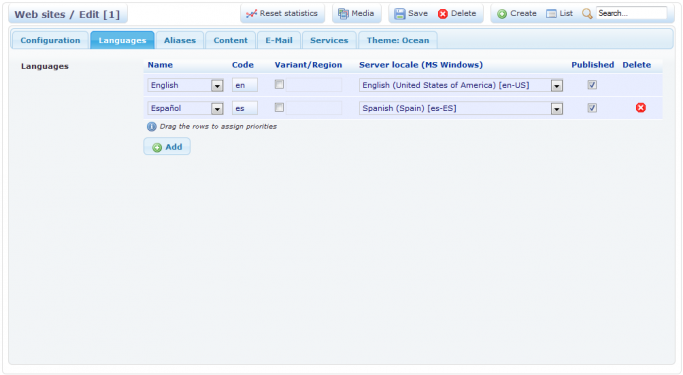Click the magnifier search icon
This screenshot has height=375, width=683.
(587, 14)
